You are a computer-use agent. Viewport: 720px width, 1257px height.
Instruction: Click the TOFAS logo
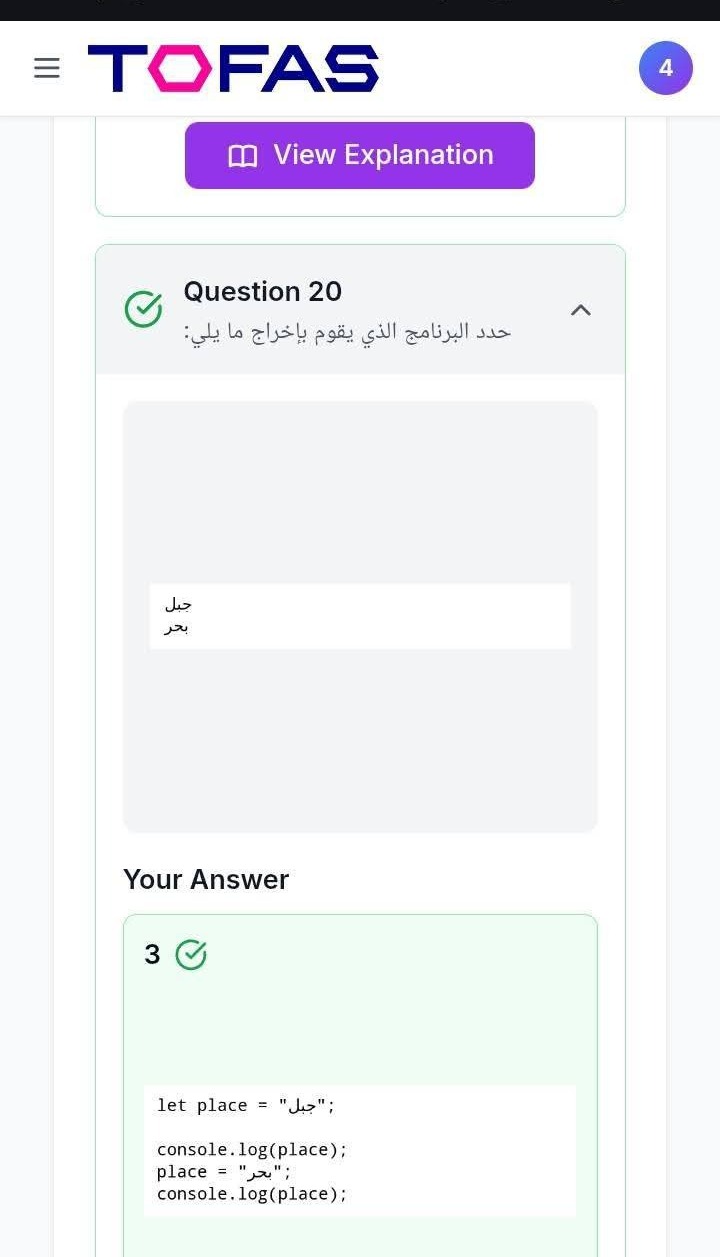(x=233, y=68)
